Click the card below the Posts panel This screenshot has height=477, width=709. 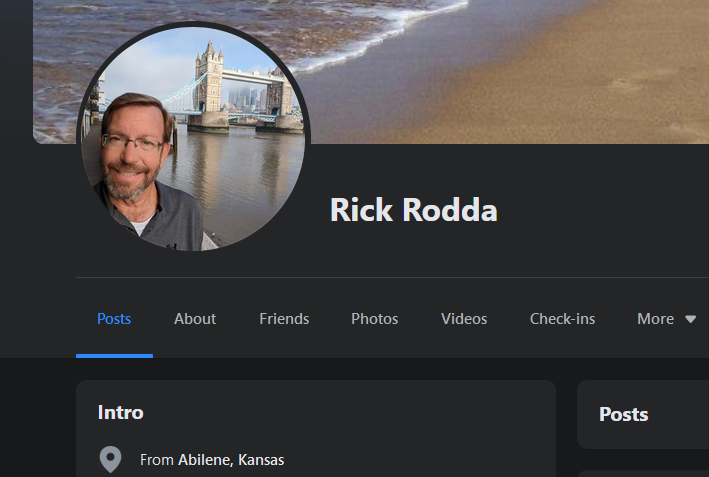643,473
